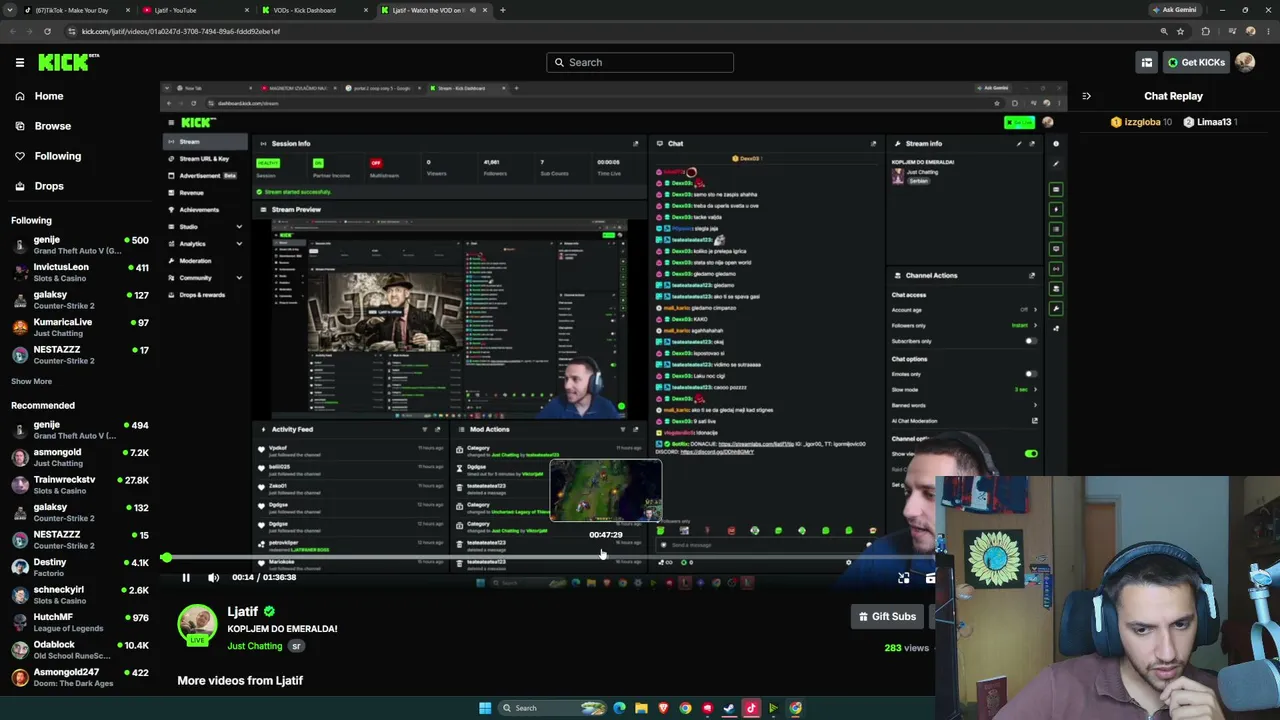Open the Following heart icon in sidebar
Screen dimensions: 1280x720
[x=20, y=156]
